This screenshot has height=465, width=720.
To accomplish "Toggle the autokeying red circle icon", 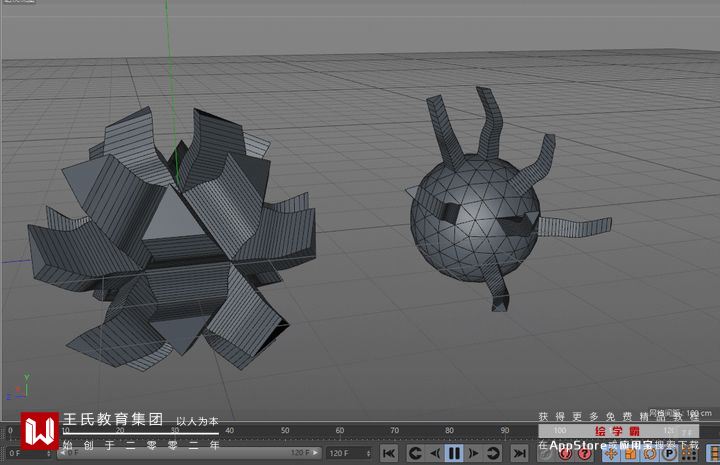I will tap(565, 454).
